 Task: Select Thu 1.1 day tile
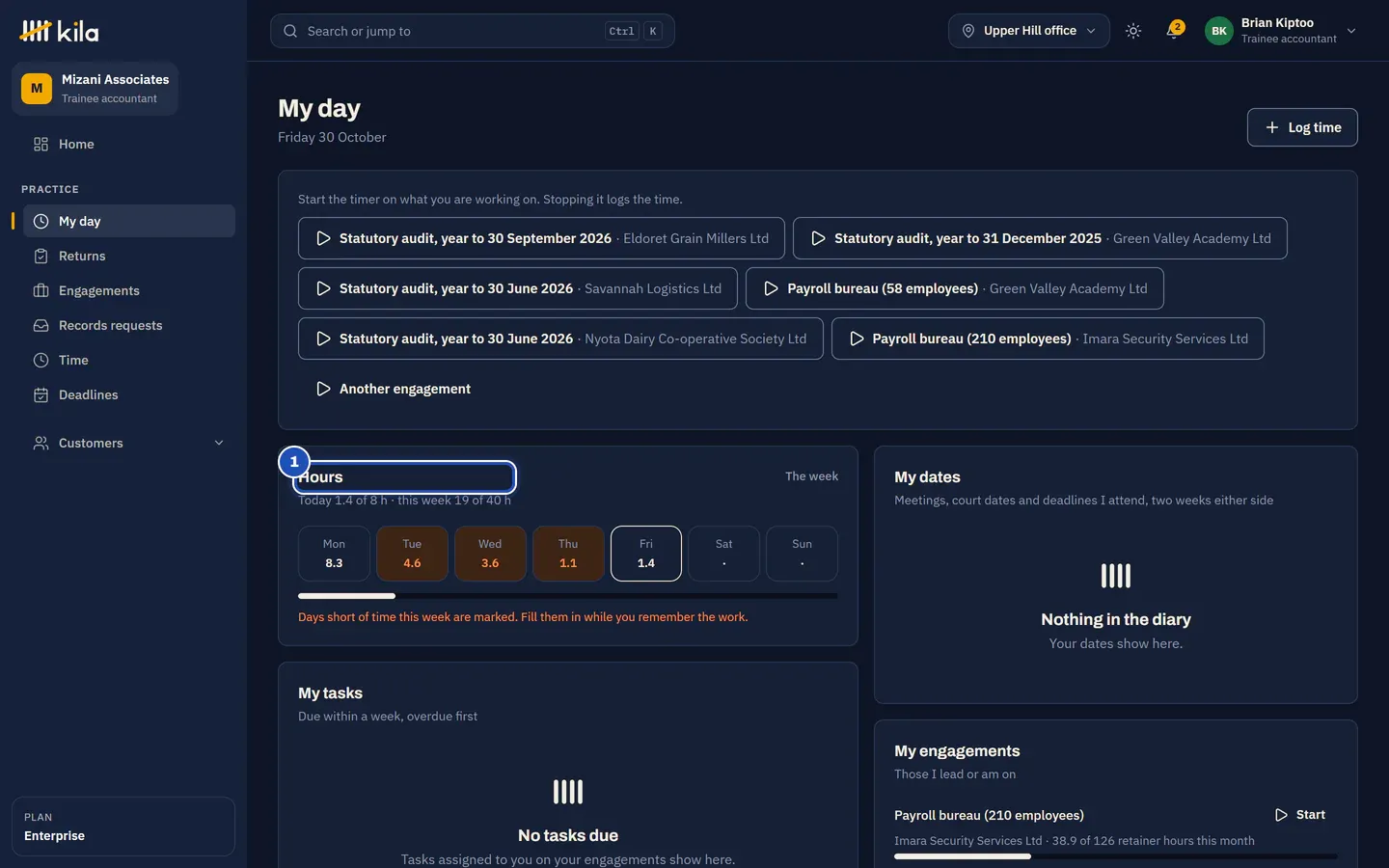[568, 554]
